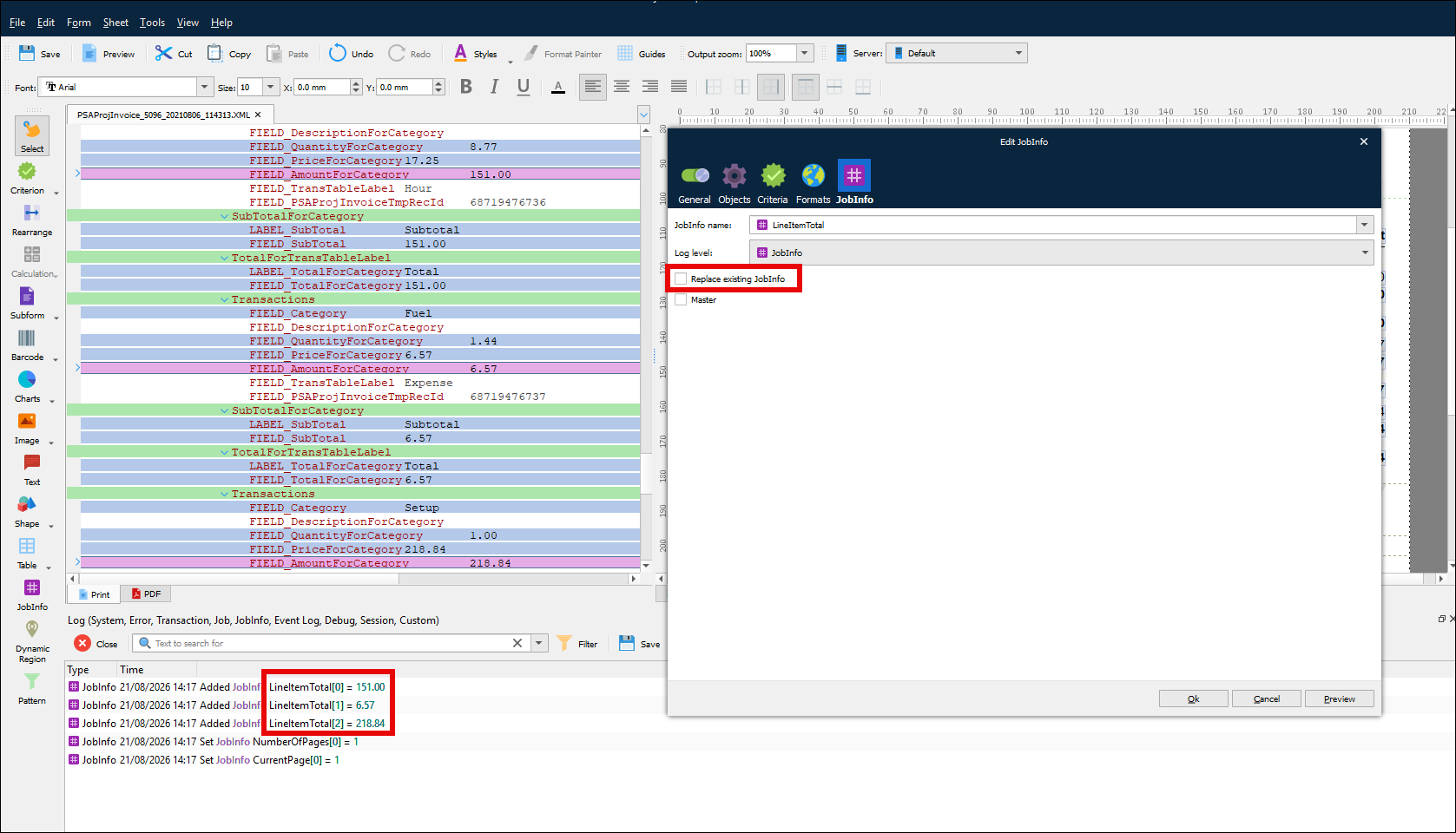Open the Form menu
Image resolution: width=1456 pixels, height=833 pixels.
78,23
